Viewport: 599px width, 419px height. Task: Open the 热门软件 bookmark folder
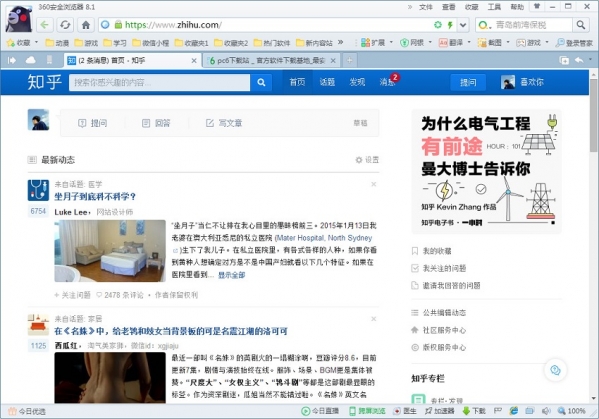point(272,43)
